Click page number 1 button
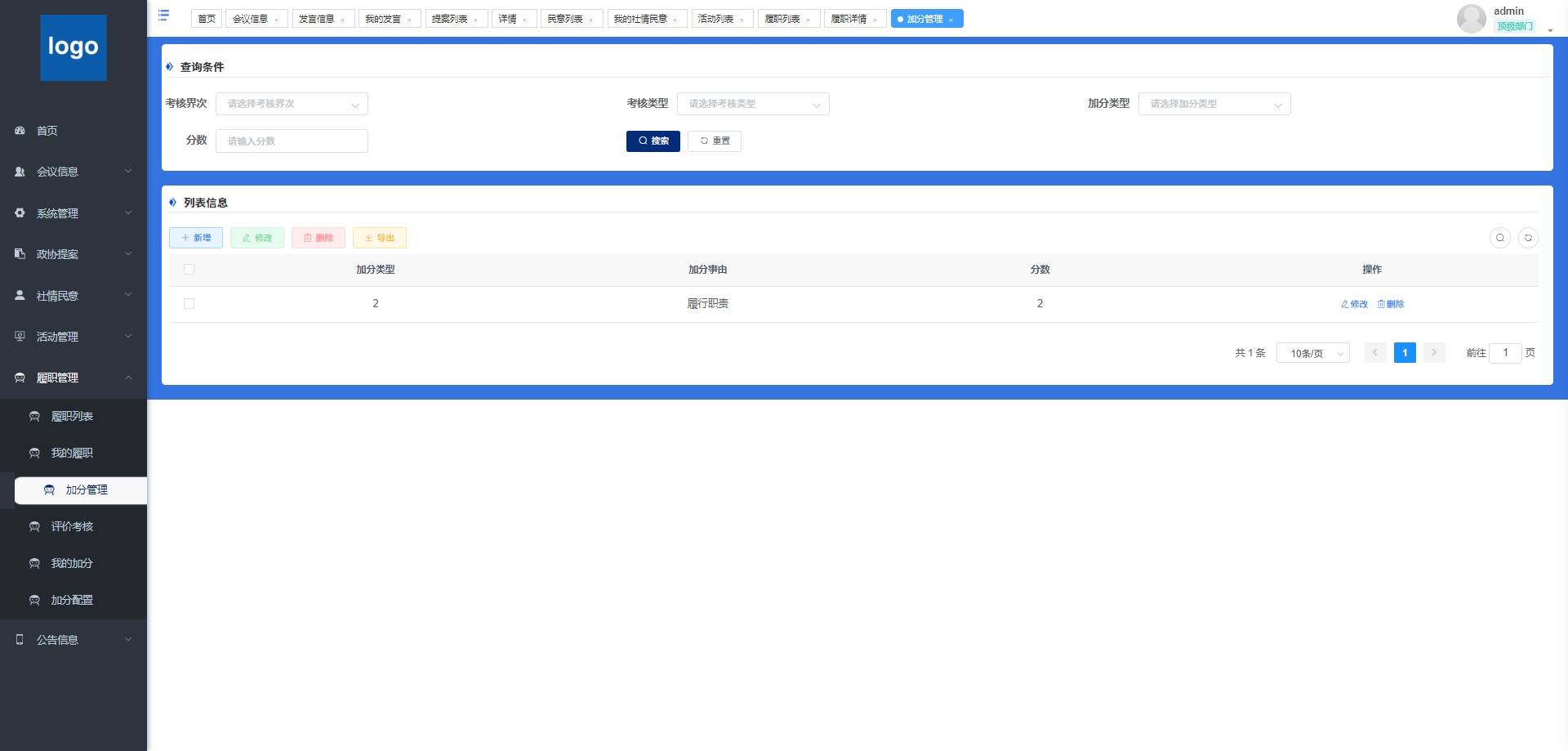Image resolution: width=1568 pixels, height=751 pixels. tap(1405, 353)
